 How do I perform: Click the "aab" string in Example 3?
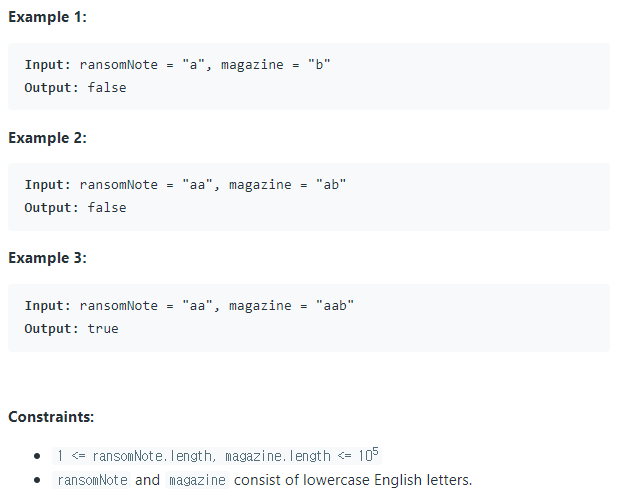coord(335,306)
